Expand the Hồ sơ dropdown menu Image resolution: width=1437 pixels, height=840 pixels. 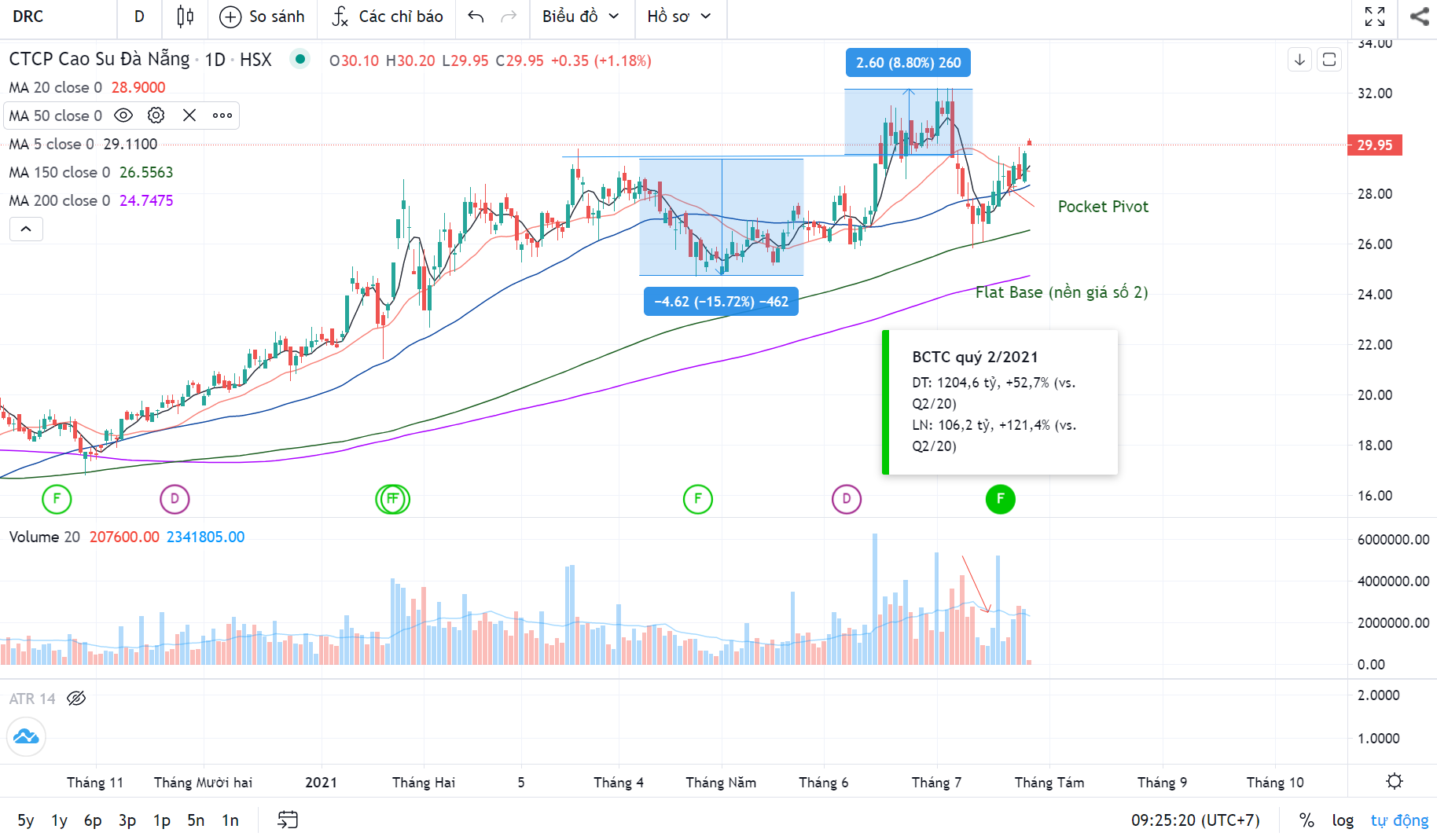coord(678,17)
